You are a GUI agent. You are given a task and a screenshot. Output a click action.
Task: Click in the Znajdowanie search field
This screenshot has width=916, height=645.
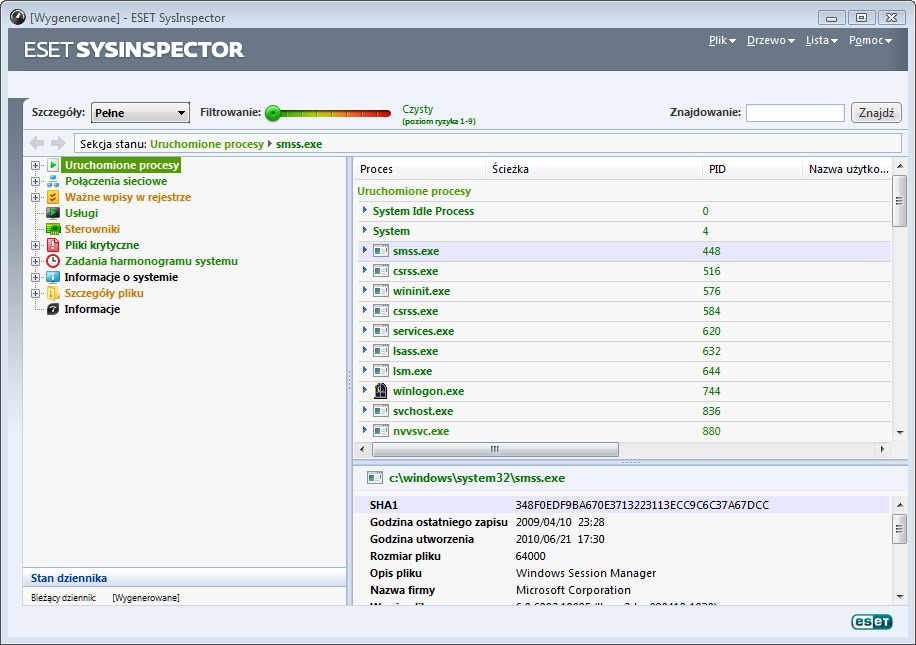click(x=795, y=113)
